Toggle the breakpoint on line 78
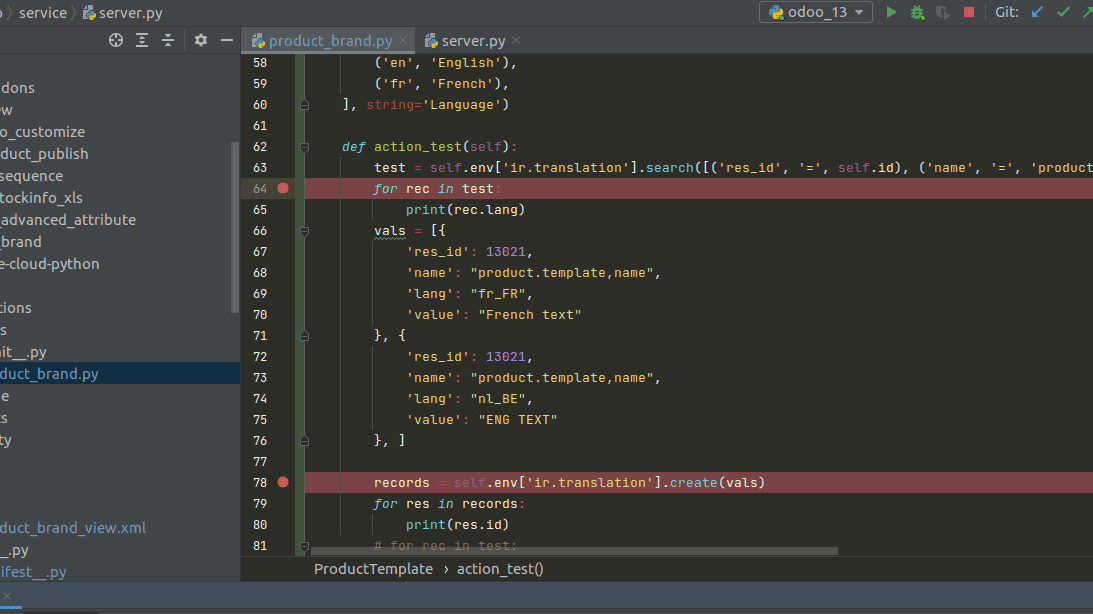The width and height of the screenshot is (1093, 614). pos(283,482)
